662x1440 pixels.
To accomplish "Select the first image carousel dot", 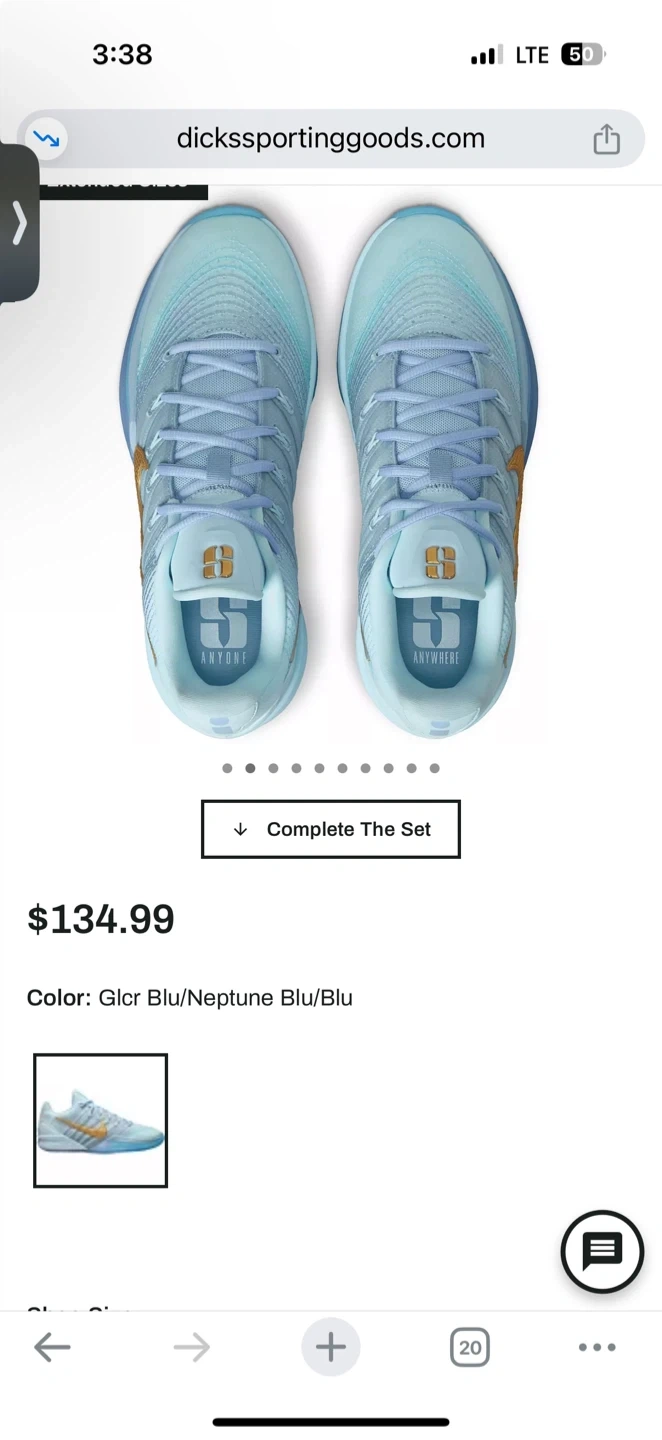I will coord(227,768).
